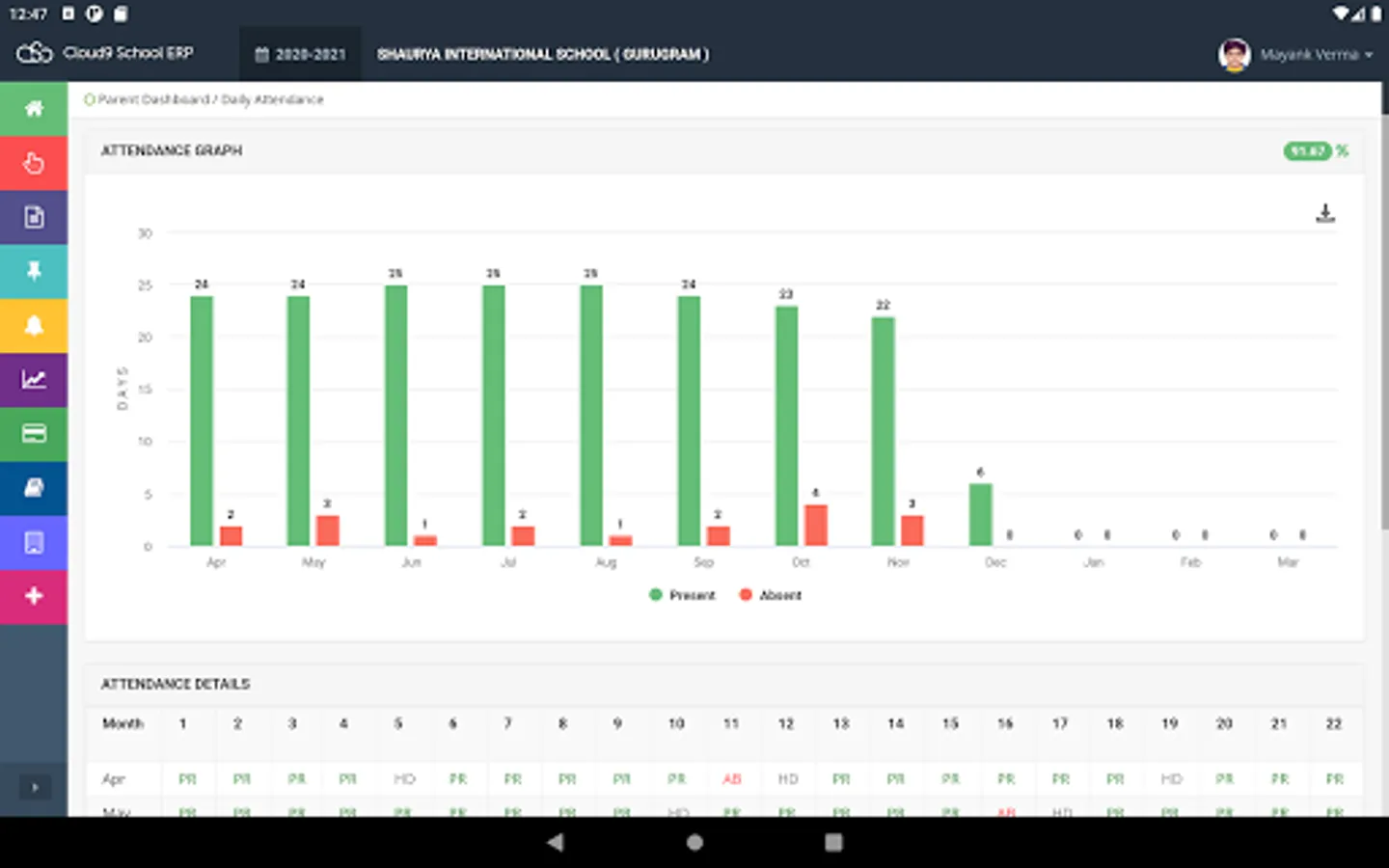Click the ATTENDANCE GRAPH heading
Image resolution: width=1389 pixels, height=868 pixels.
(x=172, y=150)
